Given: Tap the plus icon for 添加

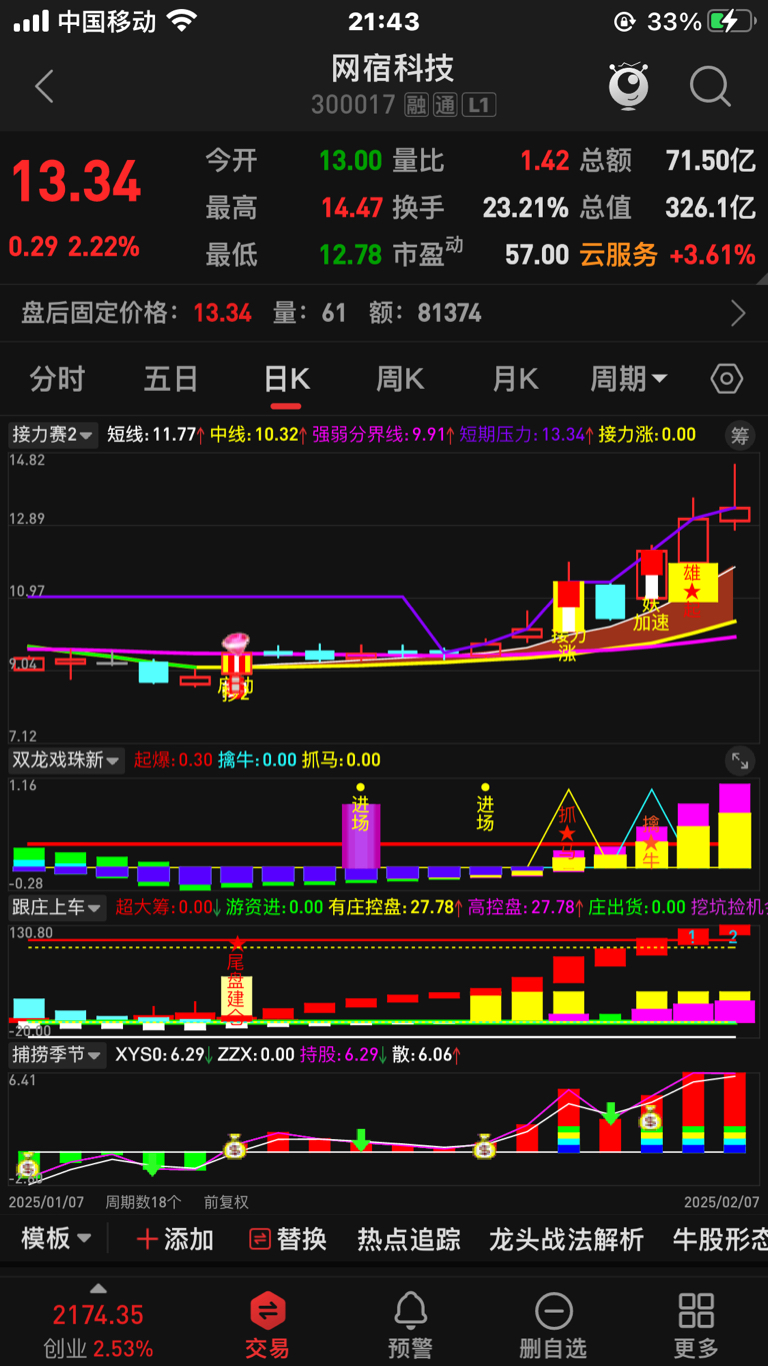Looking at the screenshot, I should 147,1240.
